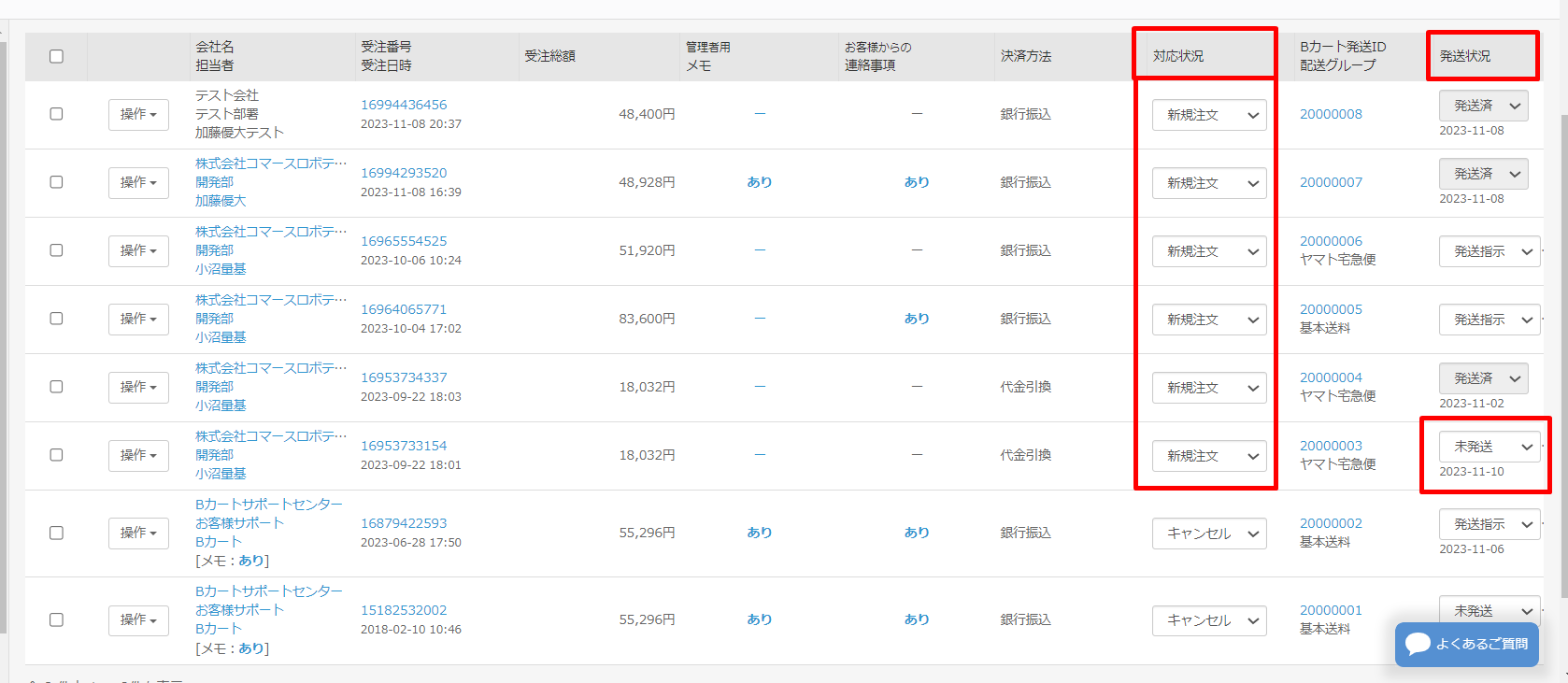The width and height of the screenshot is (1568, 683).
Task: Open the よくあるご質問 chat bubble
Action: click(1466, 644)
